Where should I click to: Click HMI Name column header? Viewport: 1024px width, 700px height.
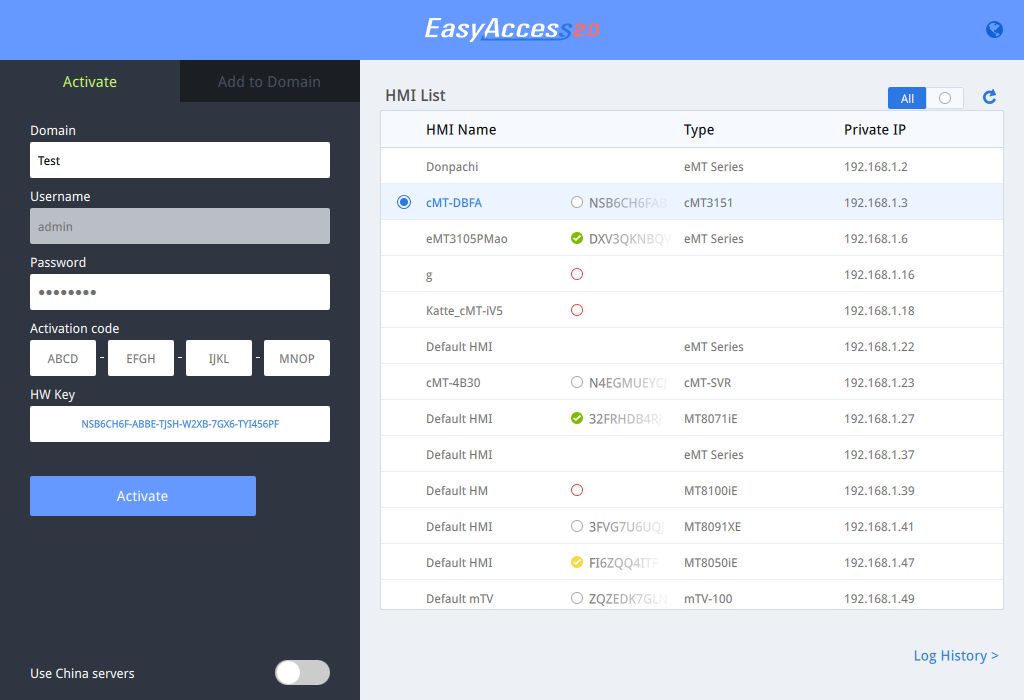(461, 130)
